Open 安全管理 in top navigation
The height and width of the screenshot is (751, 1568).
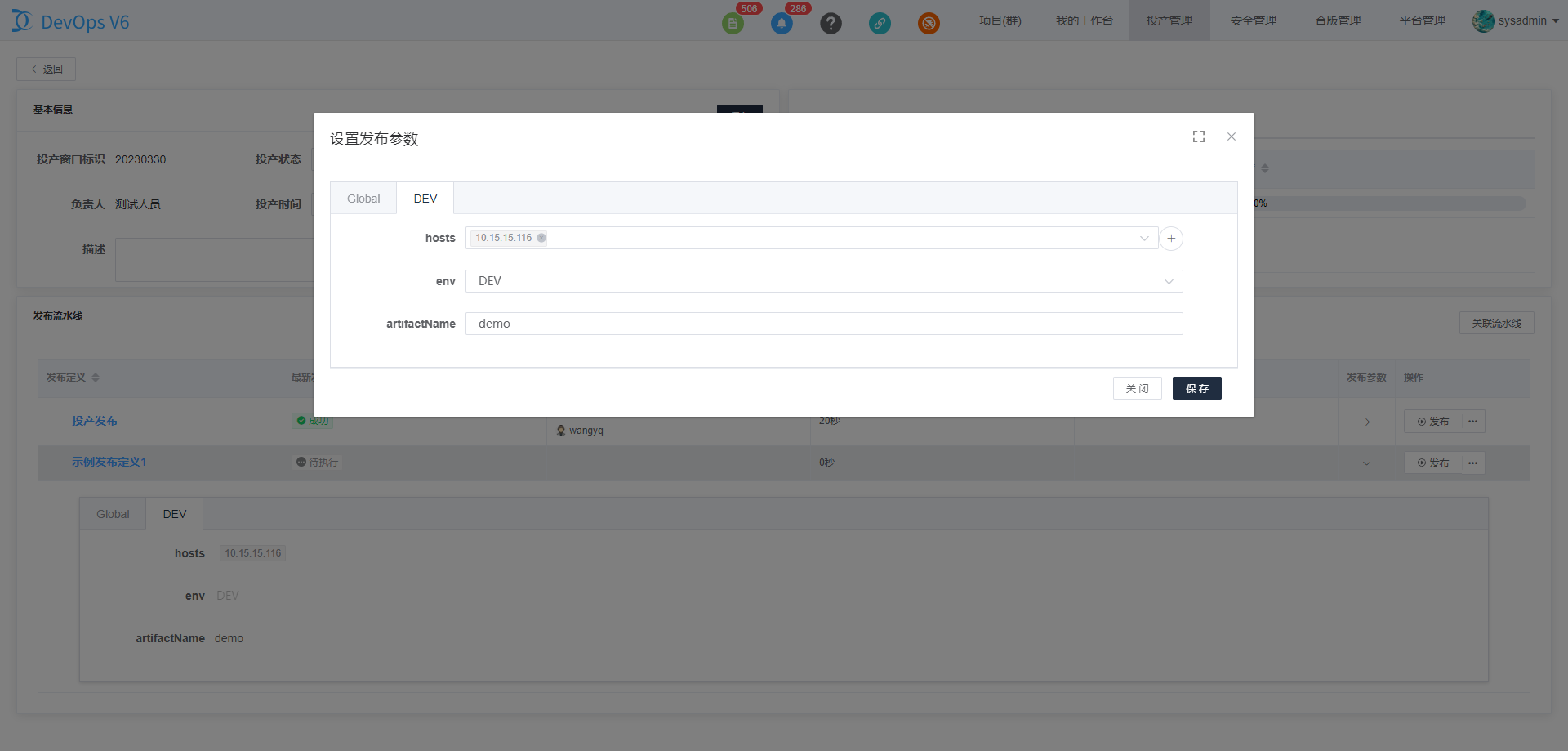click(x=1253, y=20)
